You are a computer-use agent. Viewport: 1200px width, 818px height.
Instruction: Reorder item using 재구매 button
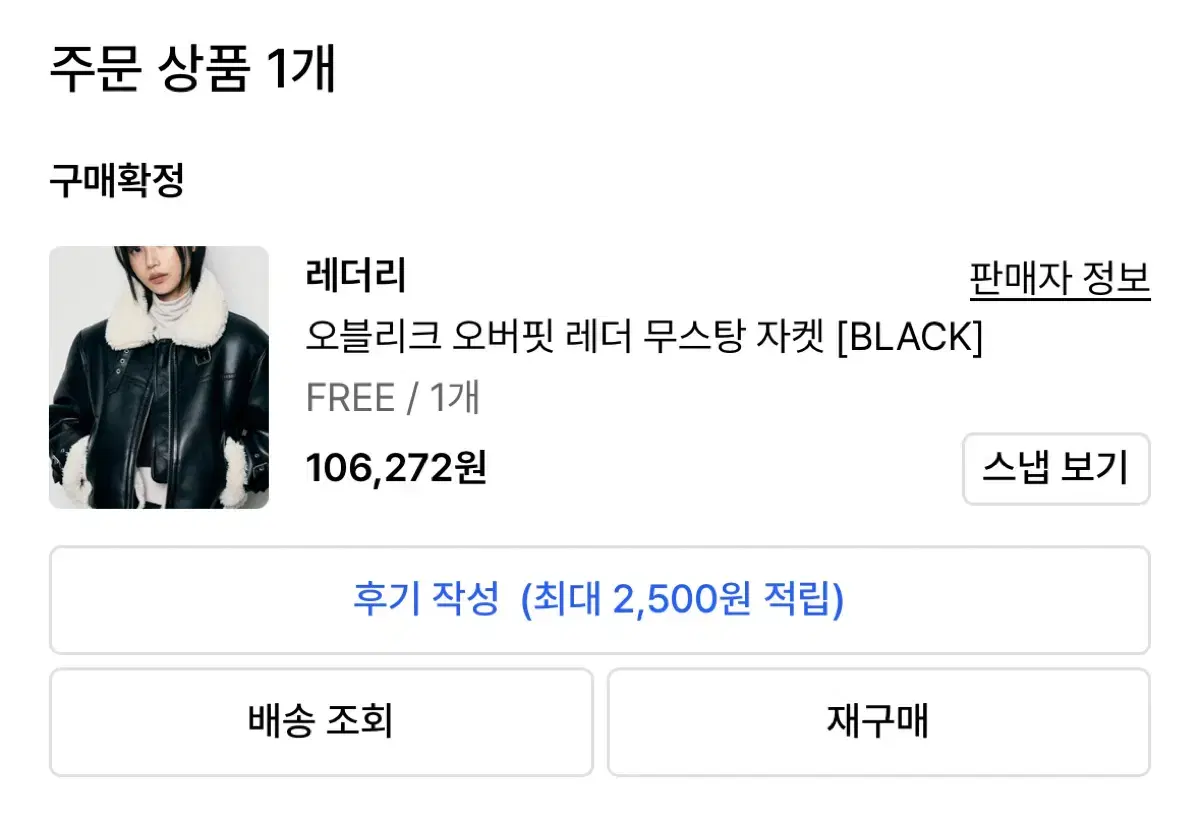(x=878, y=722)
